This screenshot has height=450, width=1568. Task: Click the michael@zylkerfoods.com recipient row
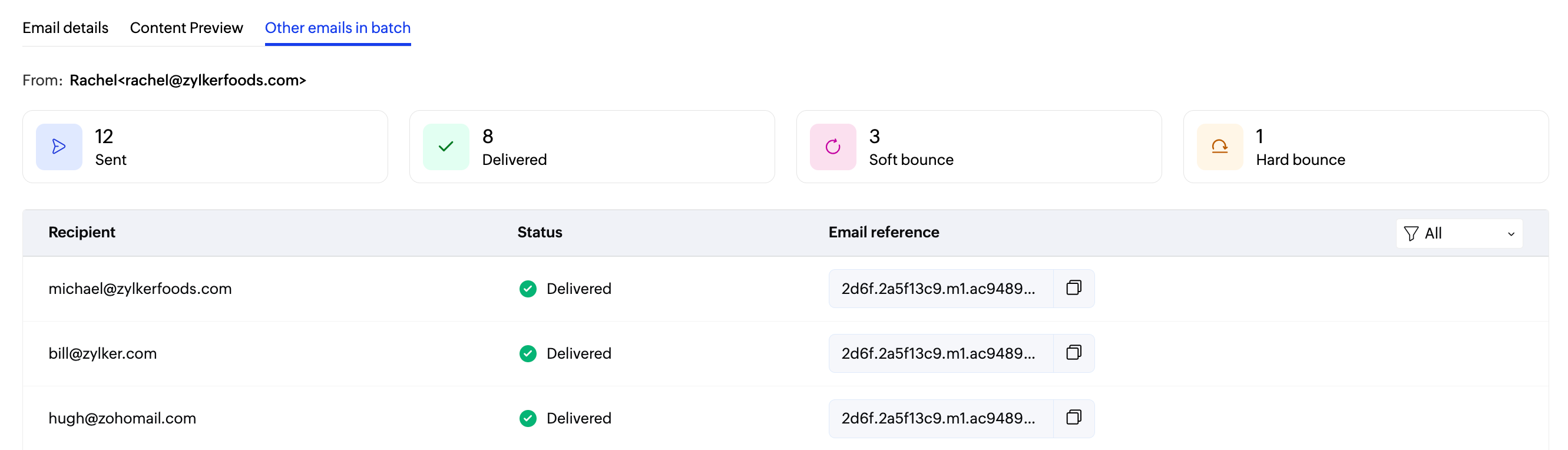(x=140, y=289)
